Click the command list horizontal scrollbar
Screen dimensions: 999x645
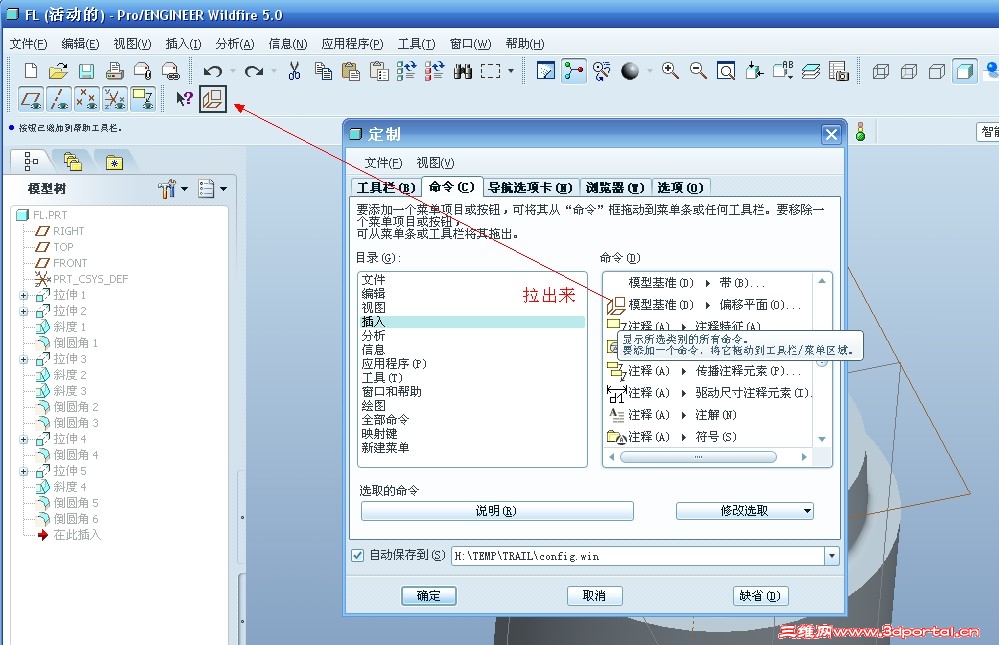[x=698, y=457]
